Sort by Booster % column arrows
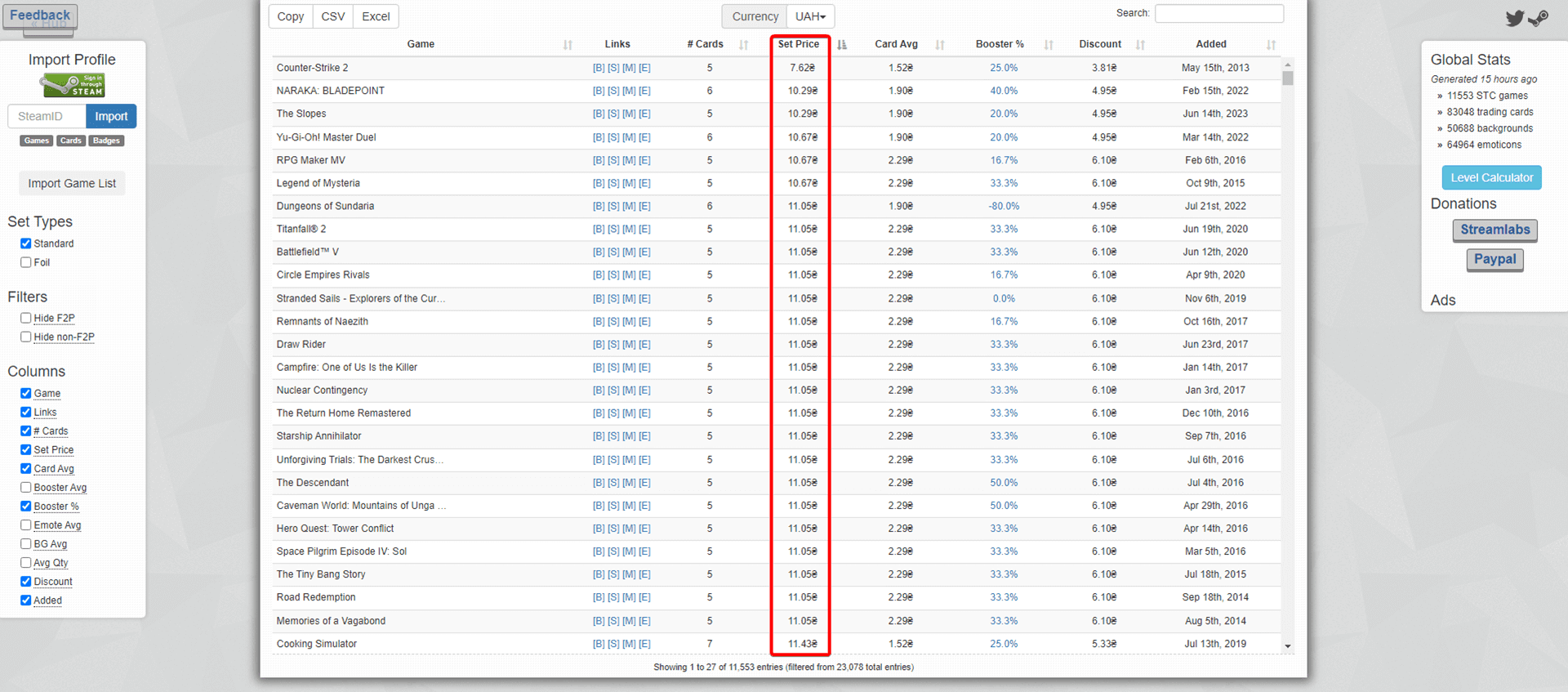The height and width of the screenshot is (692, 1568). pyautogui.click(x=1049, y=45)
